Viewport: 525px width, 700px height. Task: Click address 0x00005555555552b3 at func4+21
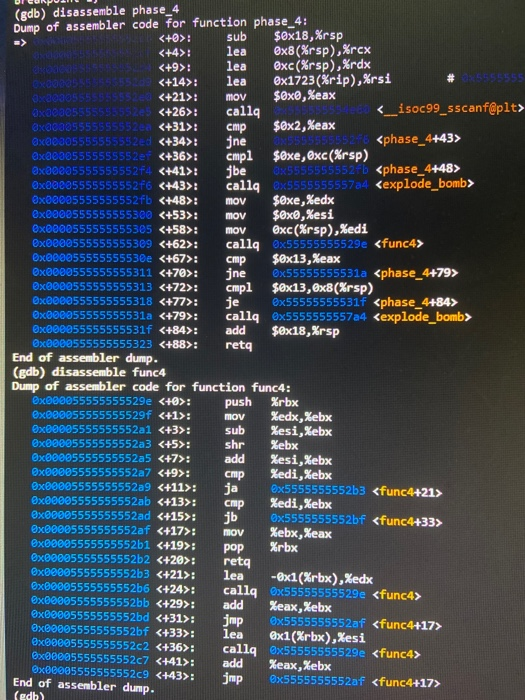coord(91,574)
